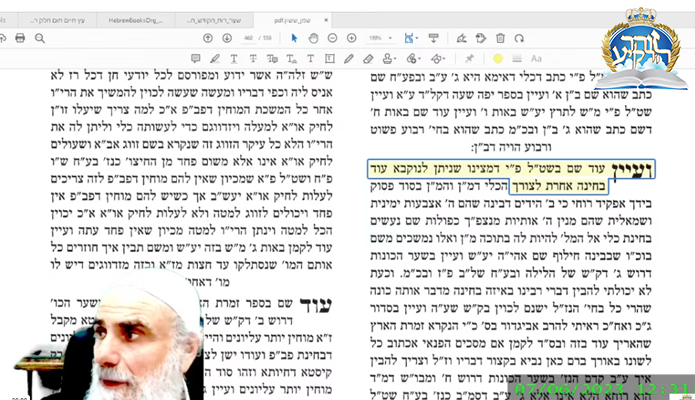The width and height of the screenshot is (695, 400).
Task: Go to next page with down arrow
Action: [225, 37]
